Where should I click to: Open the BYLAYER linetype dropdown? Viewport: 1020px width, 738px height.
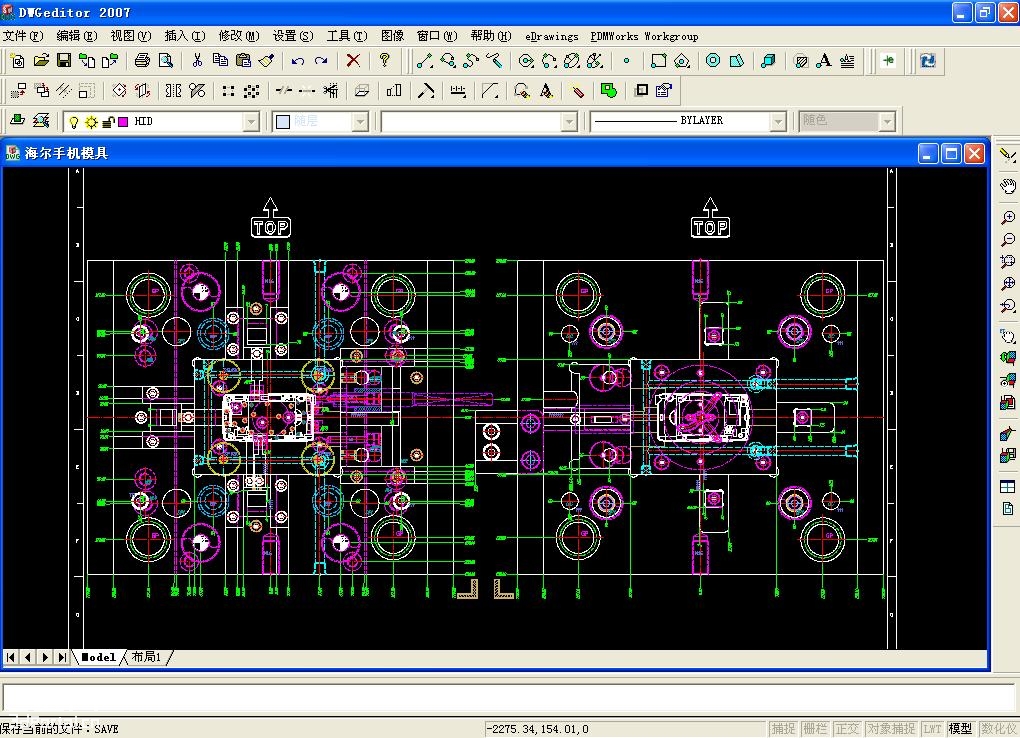click(x=778, y=122)
